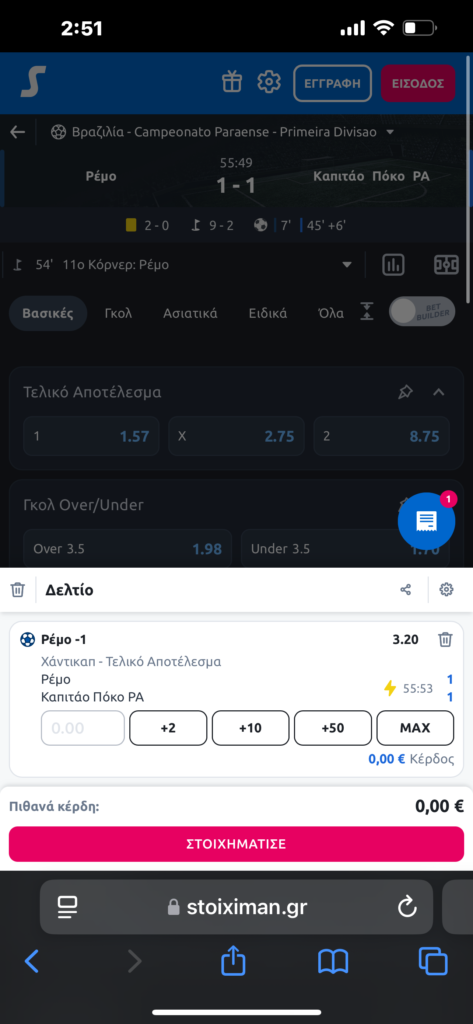
Task: Open betslip settings gear icon
Action: click(446, 590)
